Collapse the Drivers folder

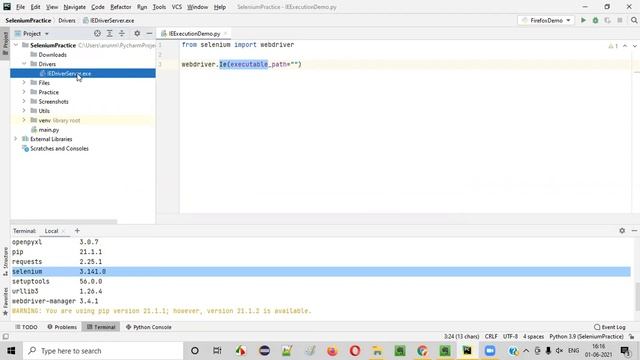point(24,64)
